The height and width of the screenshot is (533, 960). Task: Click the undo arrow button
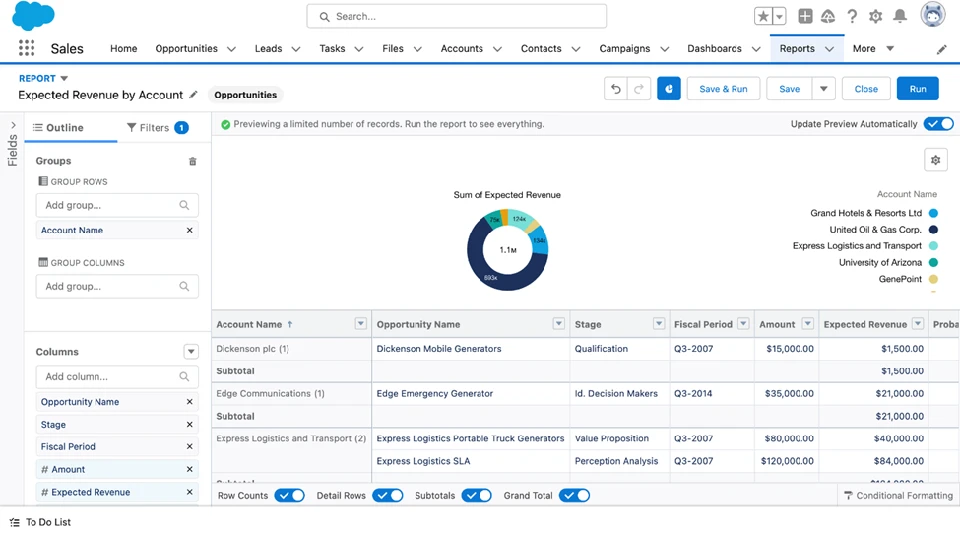click(616, 89)
